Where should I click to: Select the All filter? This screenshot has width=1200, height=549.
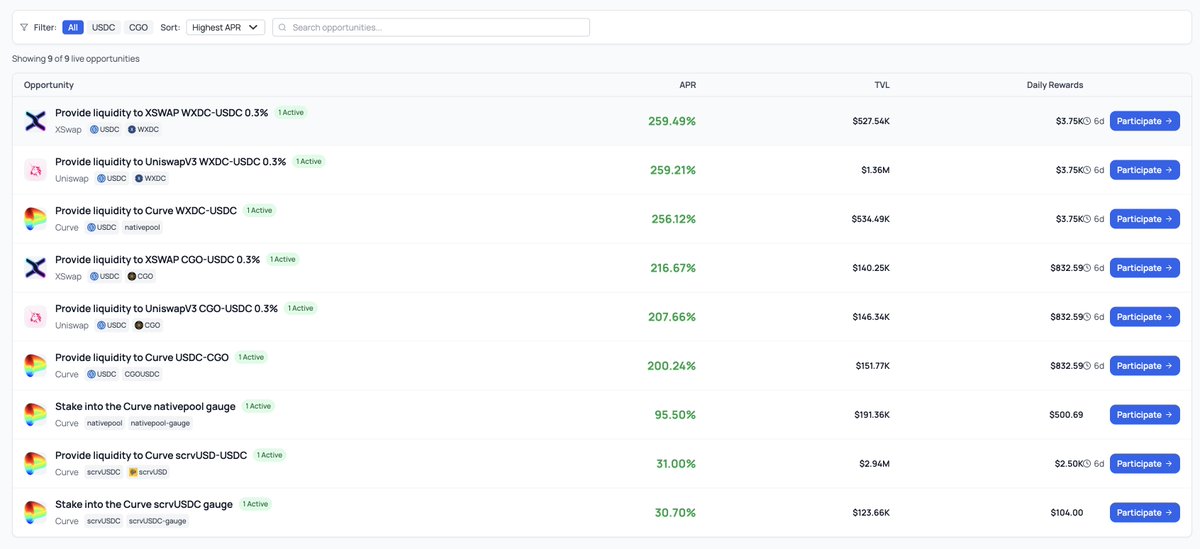click(72, 27)
